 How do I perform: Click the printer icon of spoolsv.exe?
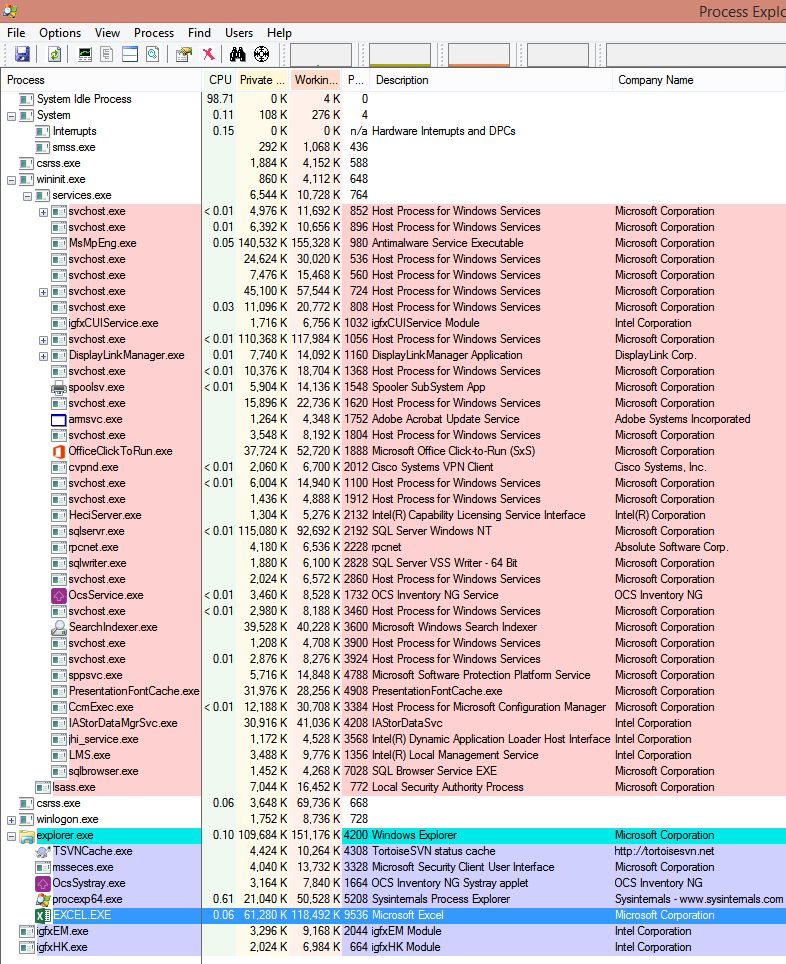(58, 387)
